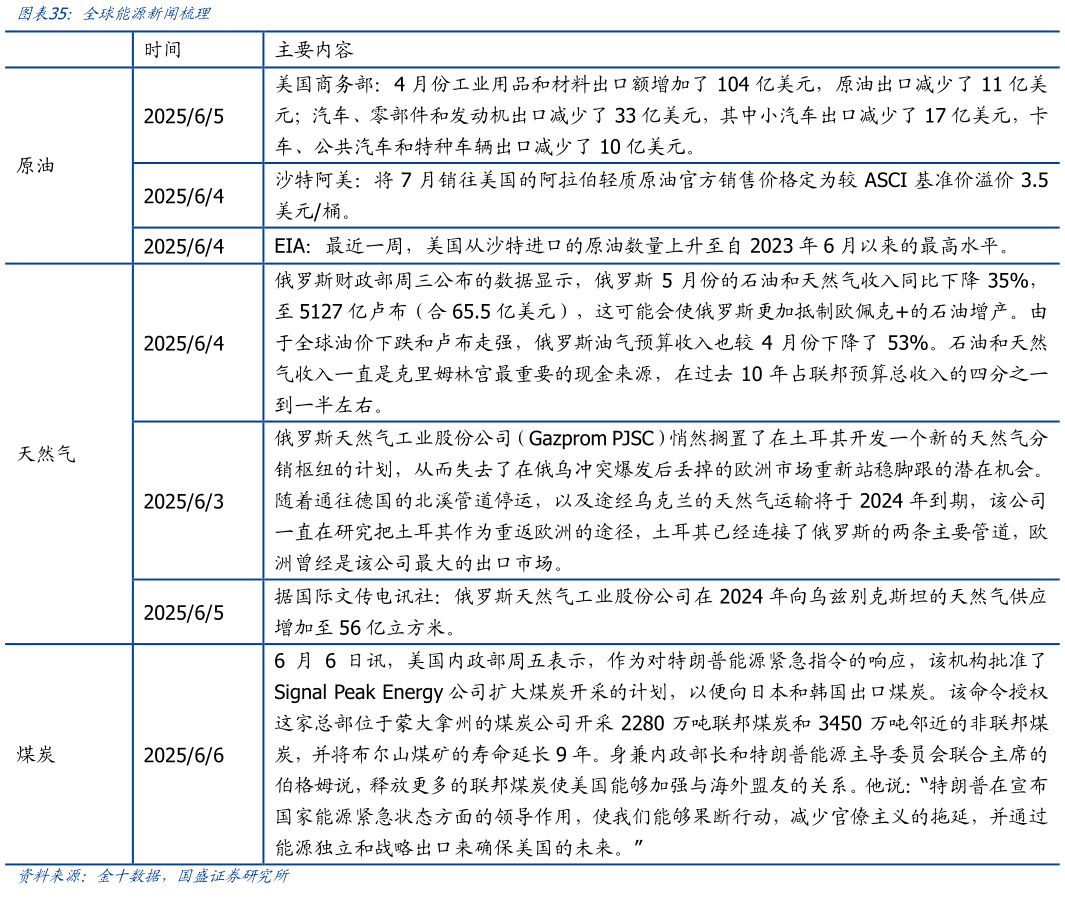Click the "煤炭" category cell

pos(36,754)
